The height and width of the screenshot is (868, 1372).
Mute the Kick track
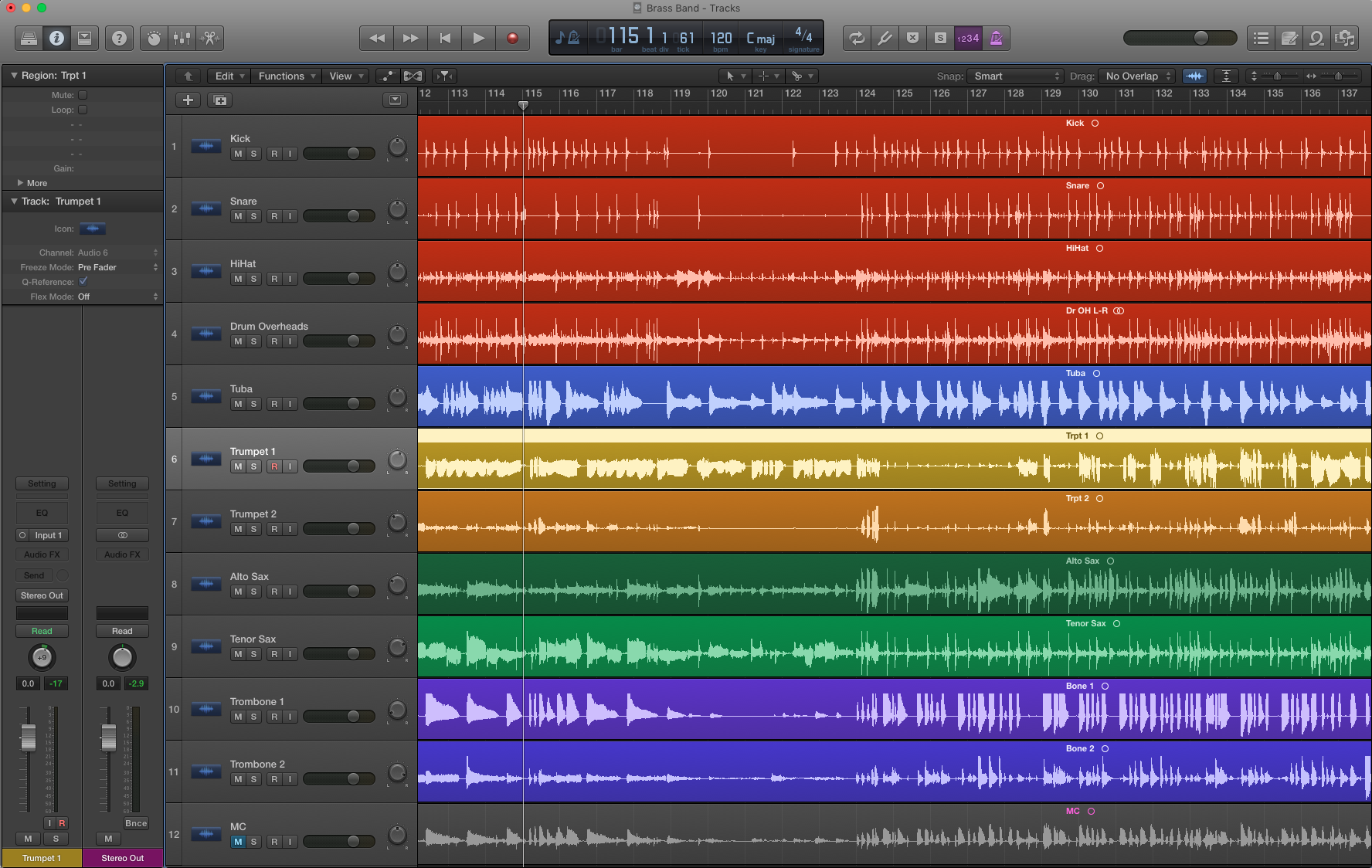(x=238, y=154)
